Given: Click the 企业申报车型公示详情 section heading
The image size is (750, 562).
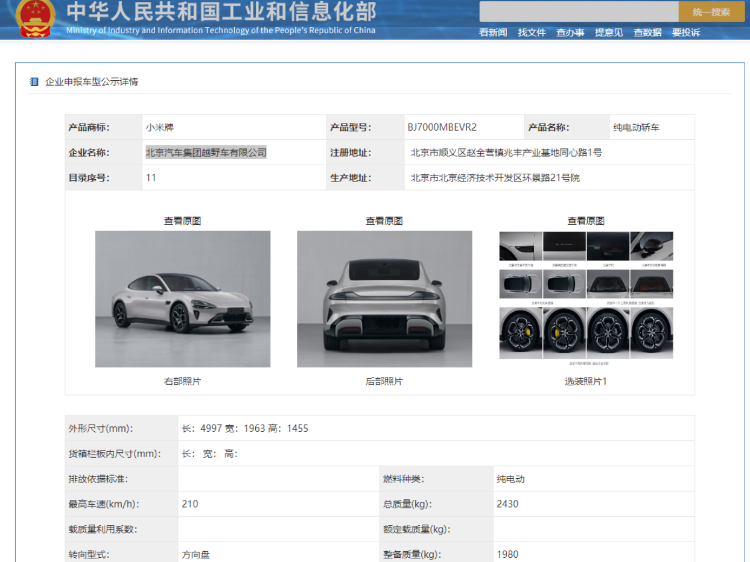Looking at the screenshot, I should point(92,82).
